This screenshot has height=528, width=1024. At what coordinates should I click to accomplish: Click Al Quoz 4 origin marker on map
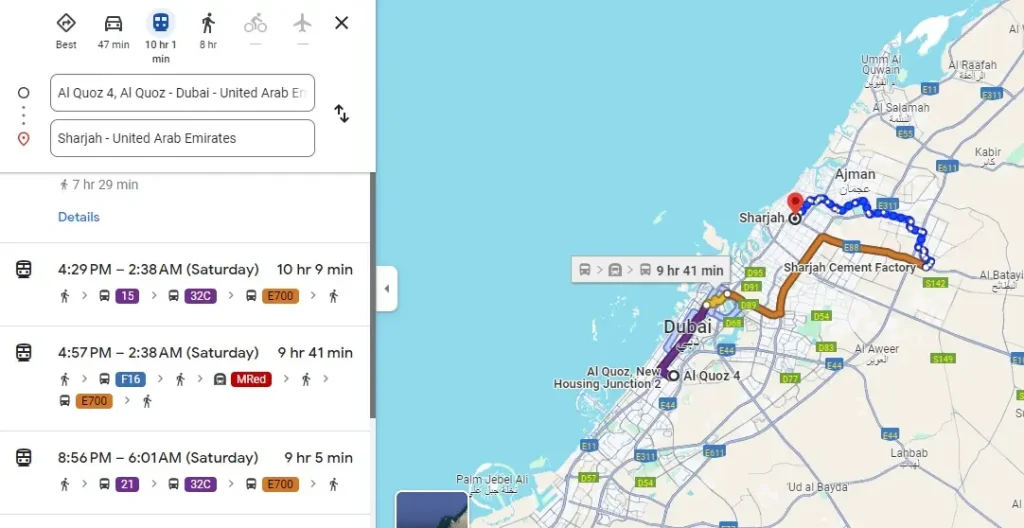coord(673,376)
